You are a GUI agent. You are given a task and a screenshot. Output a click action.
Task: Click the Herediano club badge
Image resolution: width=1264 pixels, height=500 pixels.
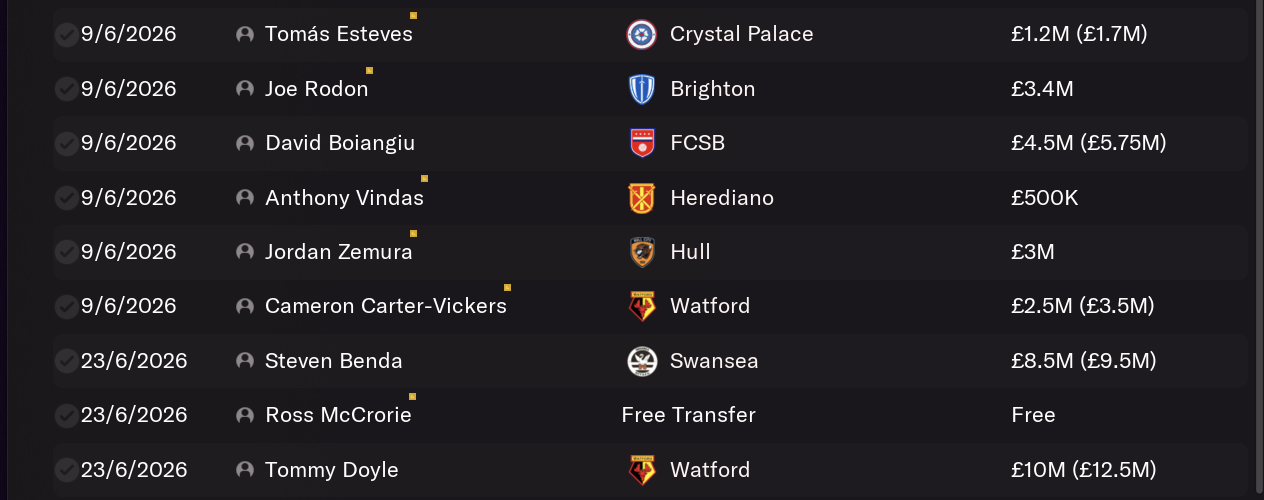(641, 198)
